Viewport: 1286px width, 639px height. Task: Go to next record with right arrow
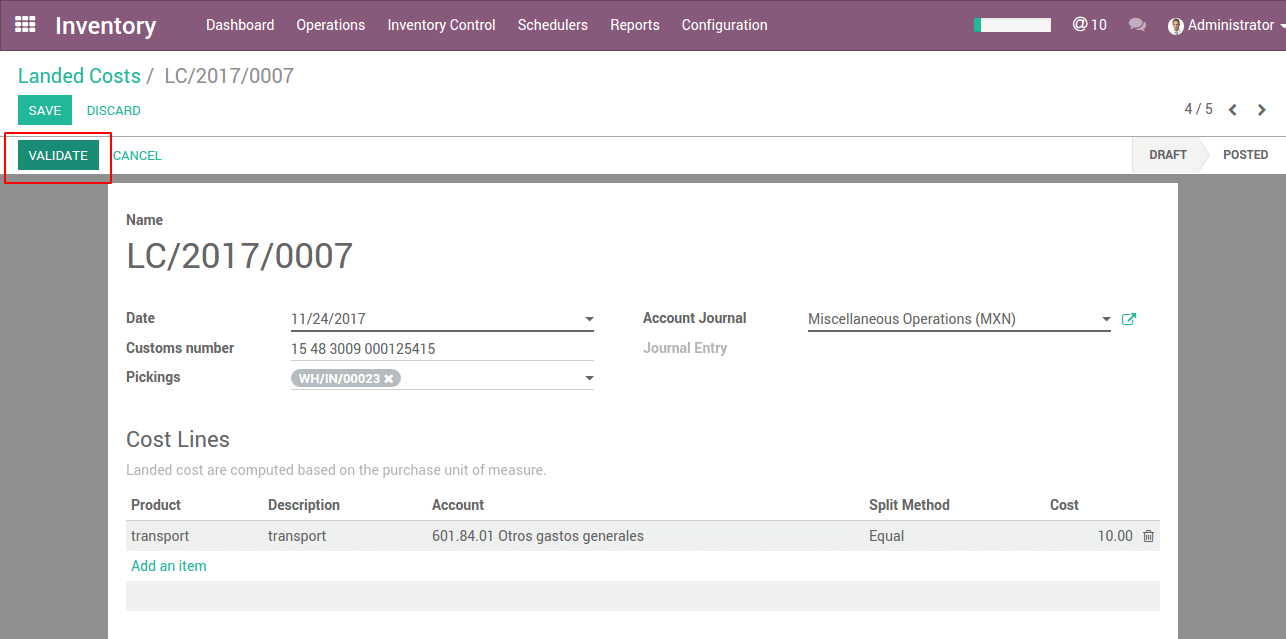coord(1262,110)
